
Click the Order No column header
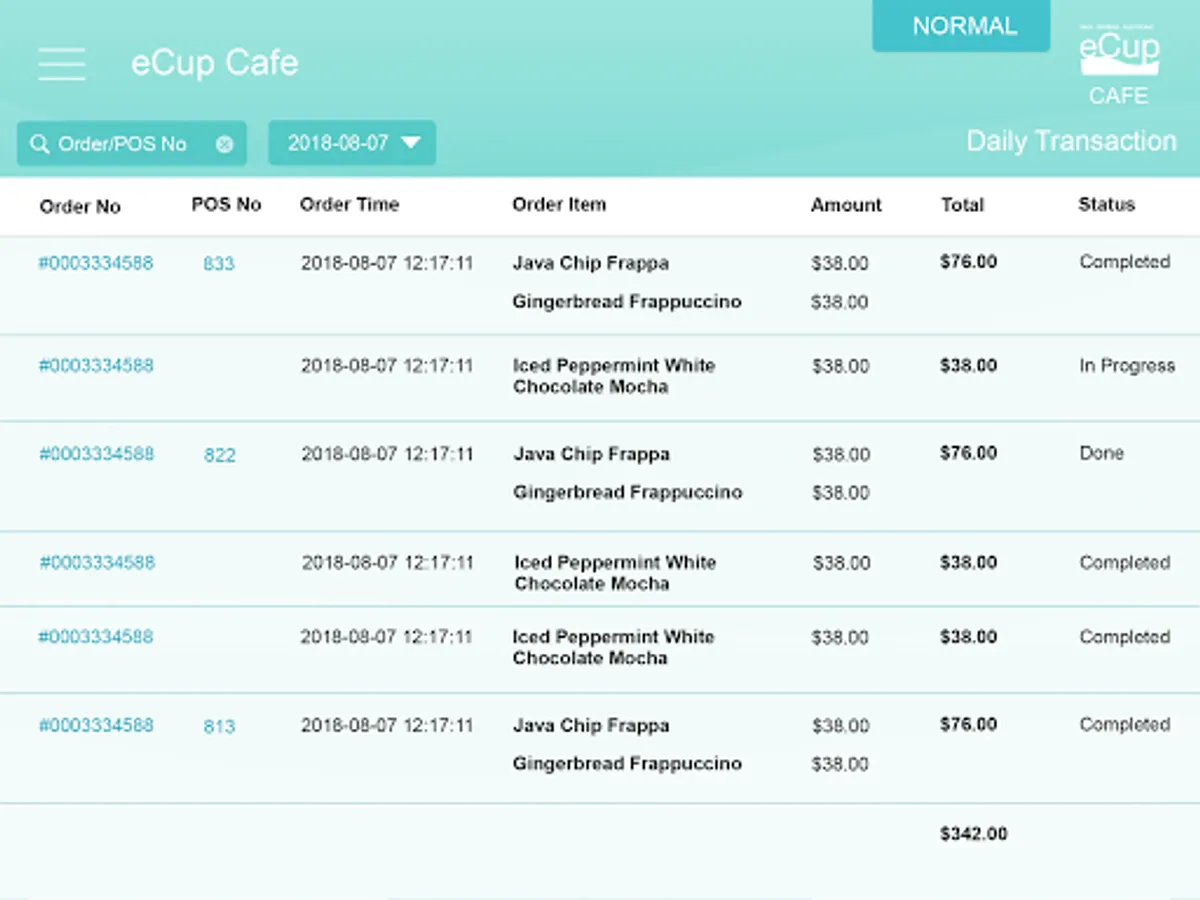[x=80, y=207]
